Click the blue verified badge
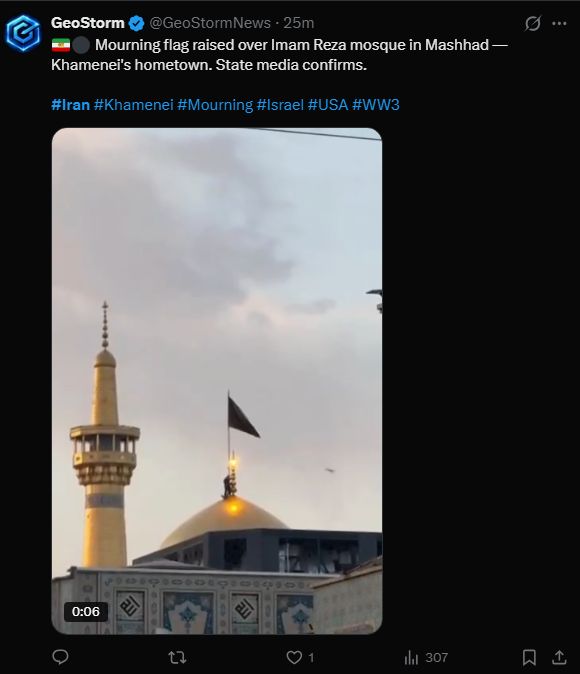 [x=137, y=23]
